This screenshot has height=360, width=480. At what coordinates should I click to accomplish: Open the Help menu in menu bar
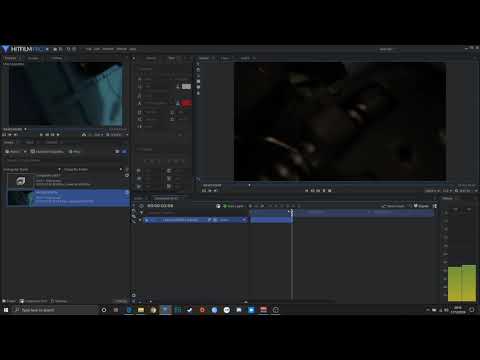[x=133, y=49]
